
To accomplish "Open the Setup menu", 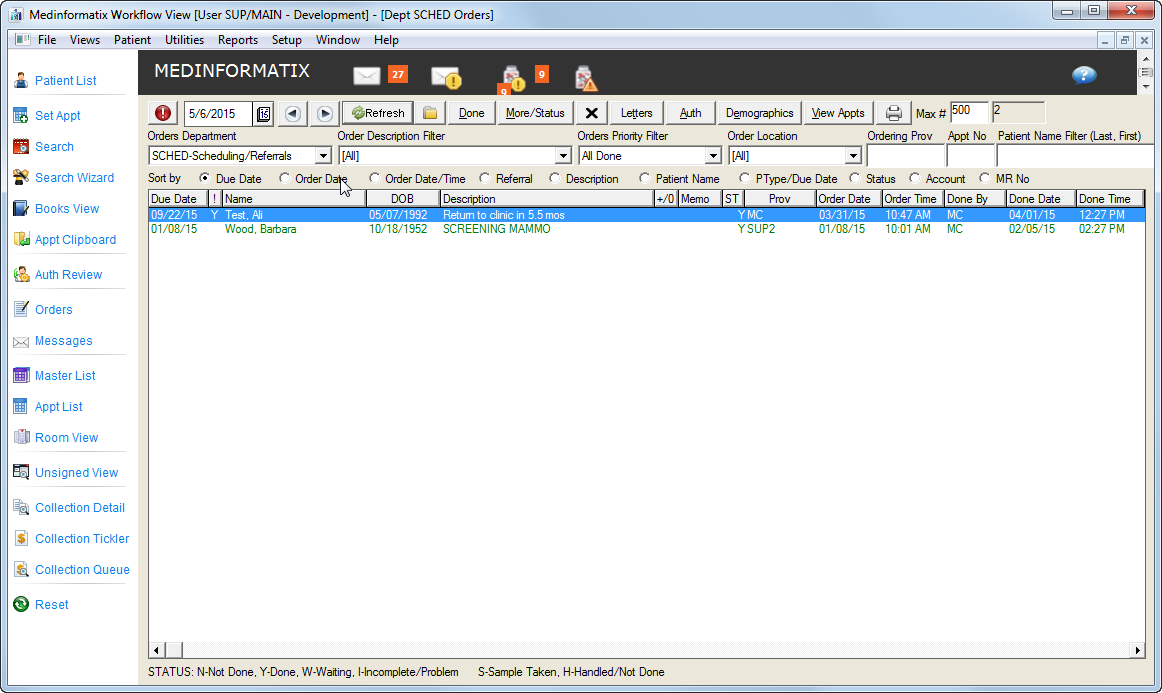I will (286, 40).
